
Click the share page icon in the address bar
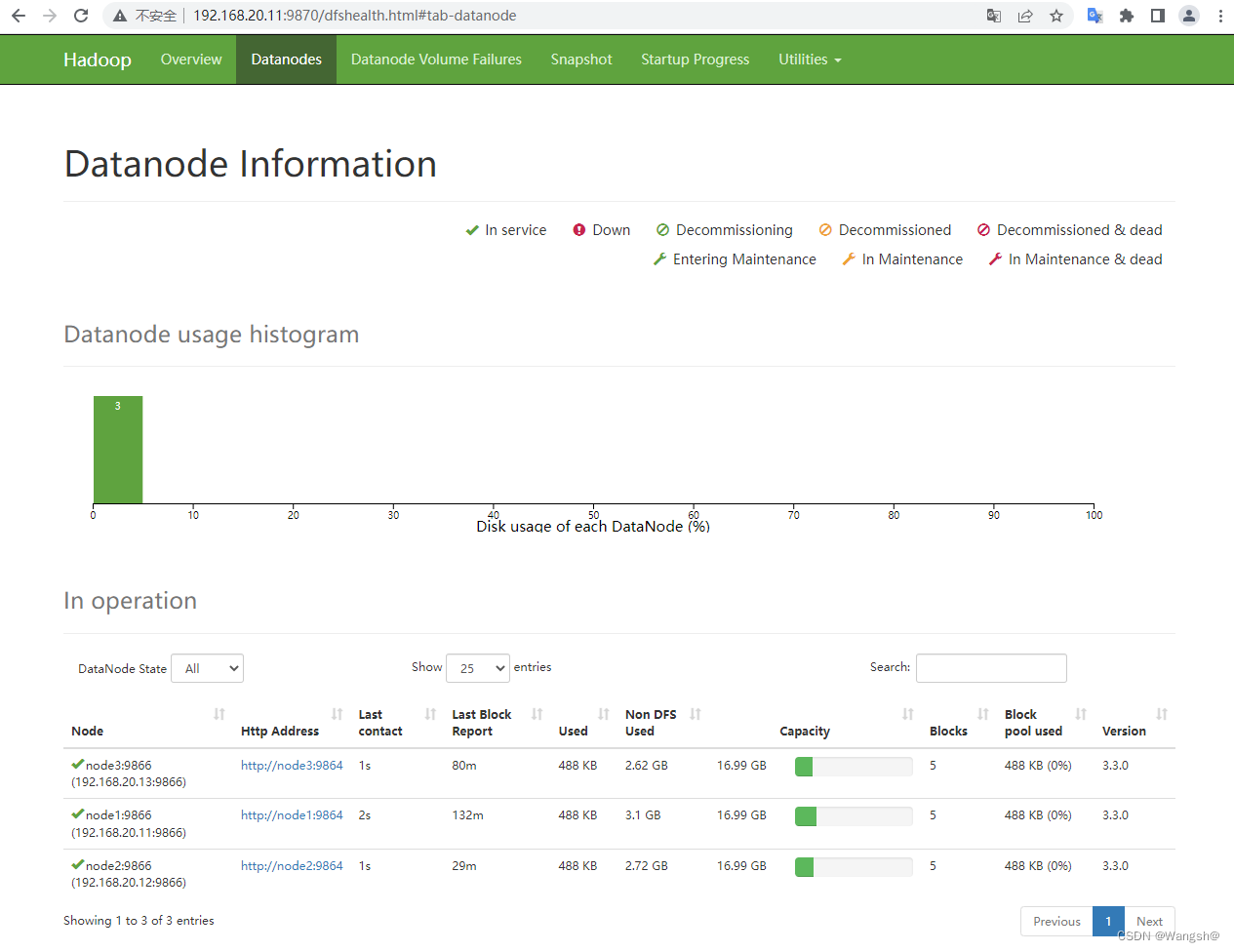click(1025, 16)
